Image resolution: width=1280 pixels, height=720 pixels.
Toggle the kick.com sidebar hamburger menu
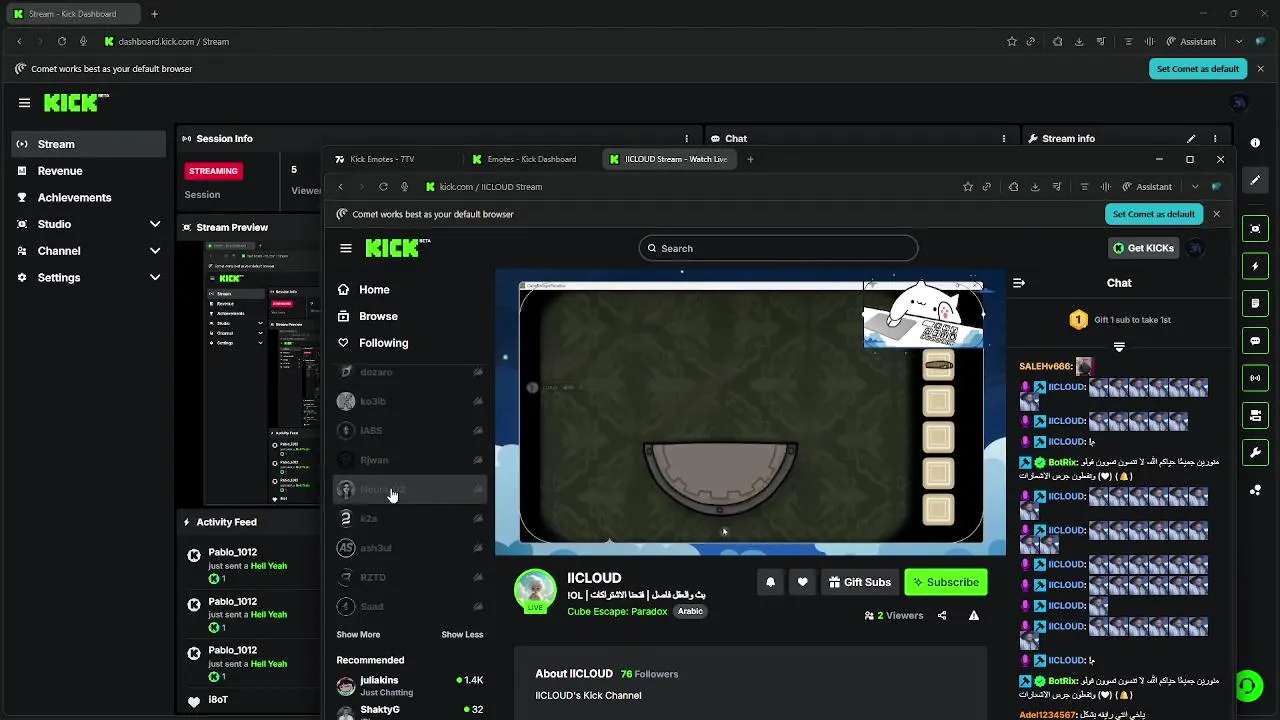click(x=346, y=248)
